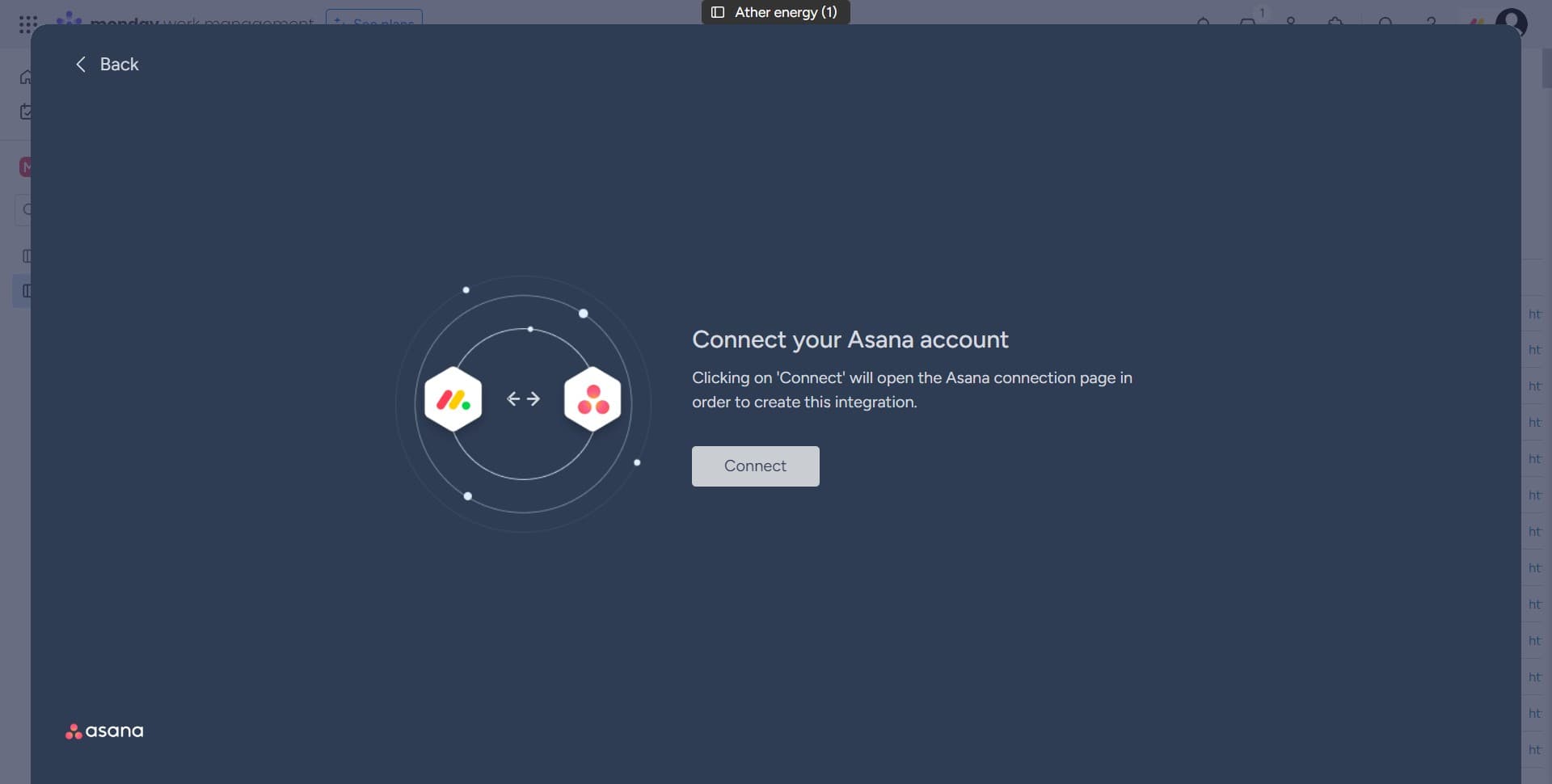This screenshot has height=784, width=1552.
Task: Open the apps marketplace icon in the top bar
Action: pyautogui.click(x=1335, y=23)
